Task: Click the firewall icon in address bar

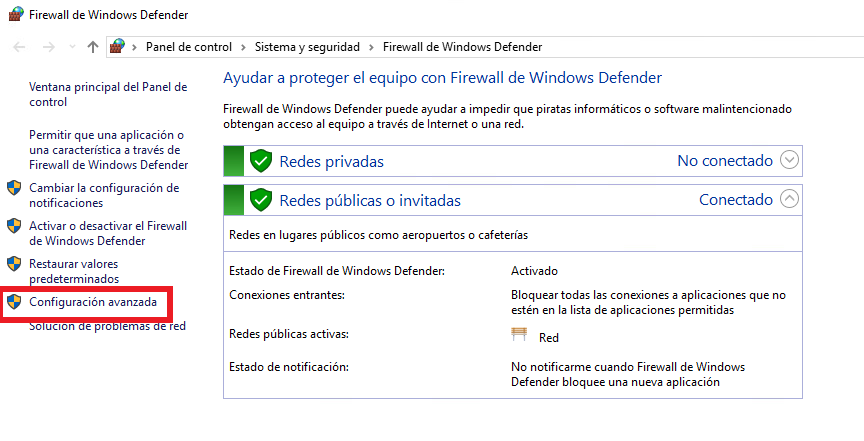Action: (117, 47)
